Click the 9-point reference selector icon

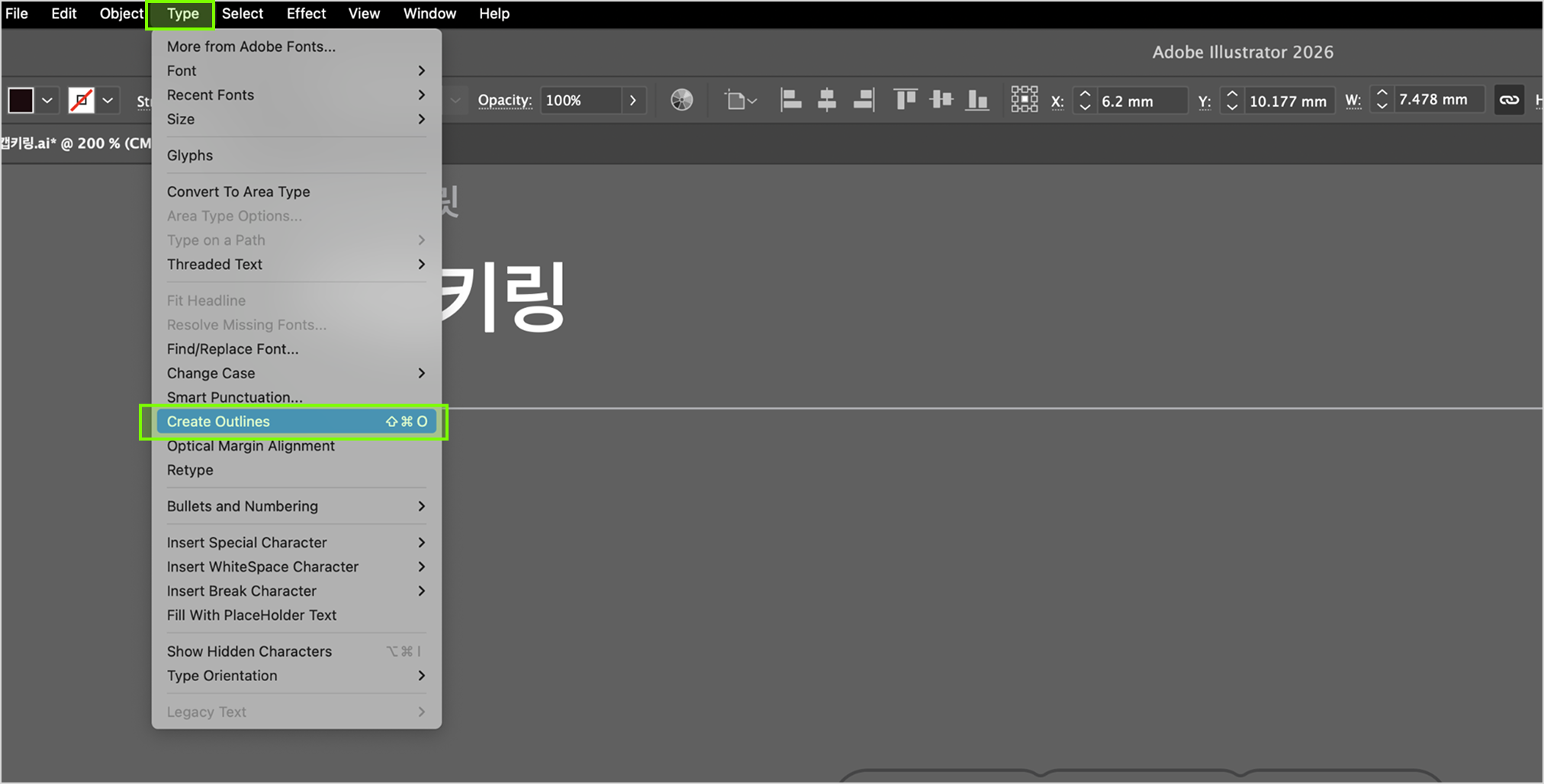click(x=1025, y=99)
